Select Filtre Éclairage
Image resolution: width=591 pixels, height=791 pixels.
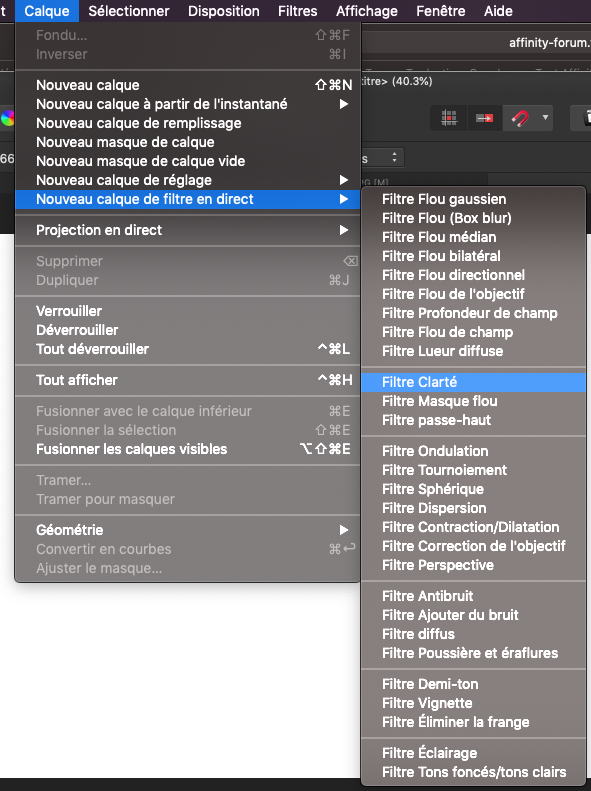coord(474,753)
